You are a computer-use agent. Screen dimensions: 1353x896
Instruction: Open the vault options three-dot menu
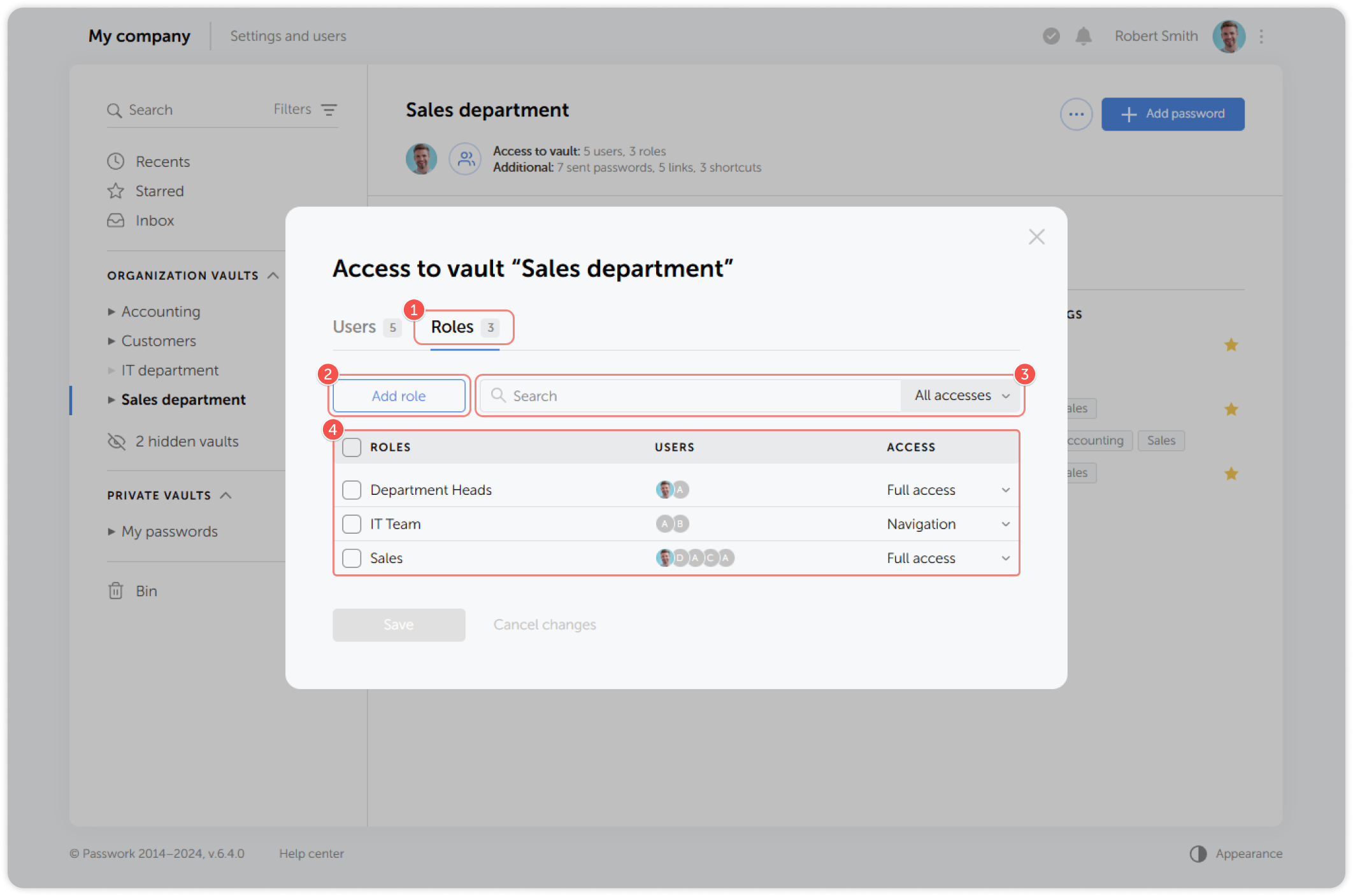click(x=1076, y=114)
